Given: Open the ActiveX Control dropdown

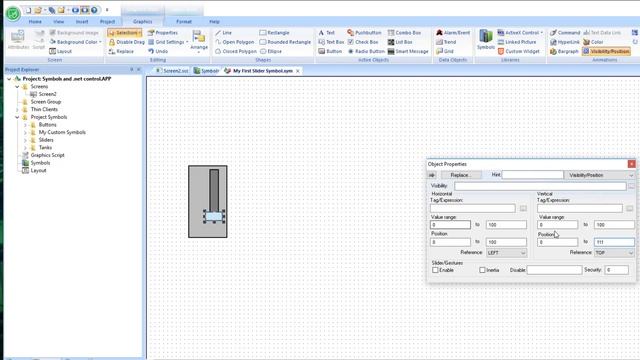Looking at the screenshot, I should pos(520,33).
